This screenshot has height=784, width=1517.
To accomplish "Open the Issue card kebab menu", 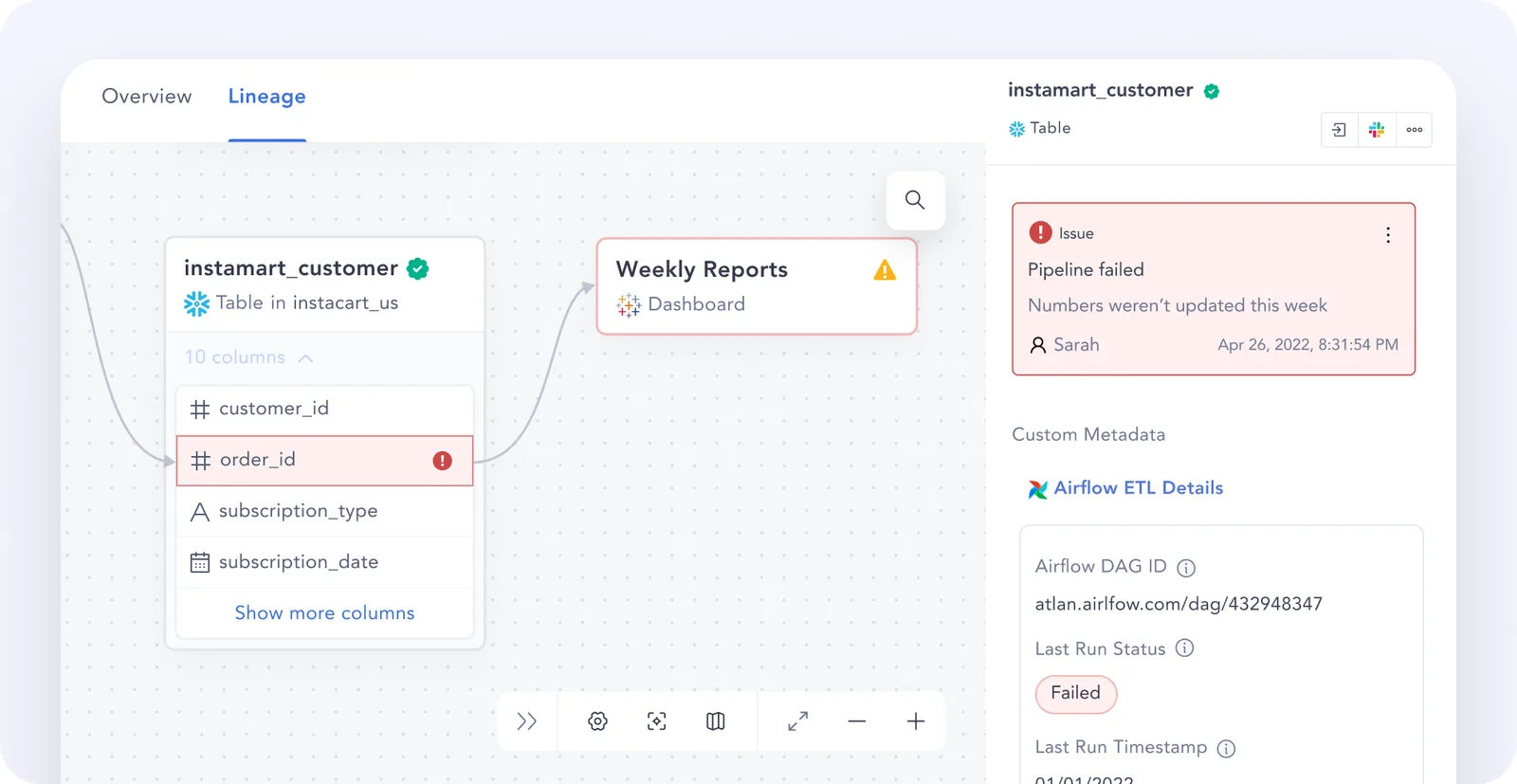I will point(1388,235).
